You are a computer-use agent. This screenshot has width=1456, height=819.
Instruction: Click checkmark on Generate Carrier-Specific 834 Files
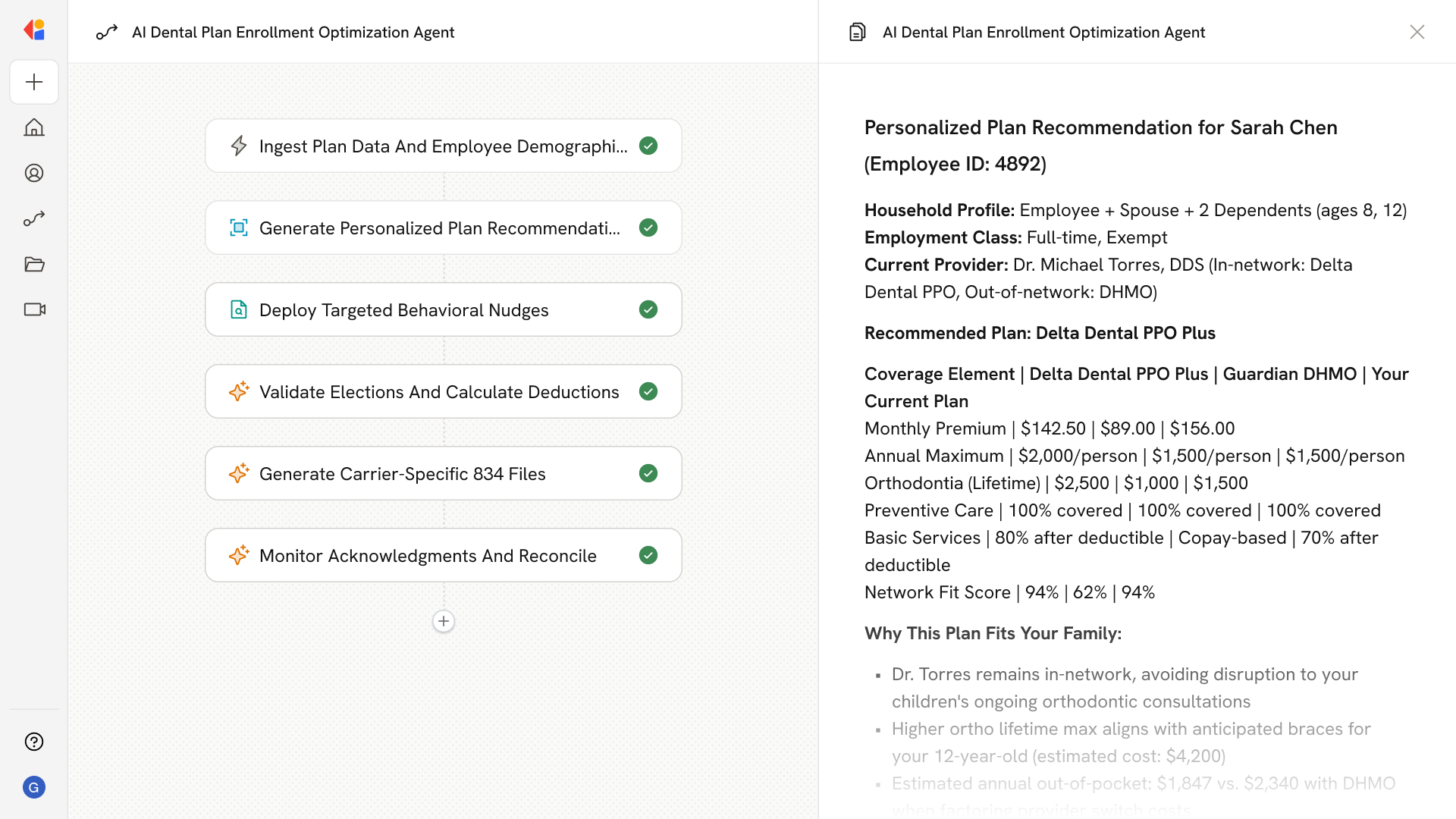click(x=648, y=473)
